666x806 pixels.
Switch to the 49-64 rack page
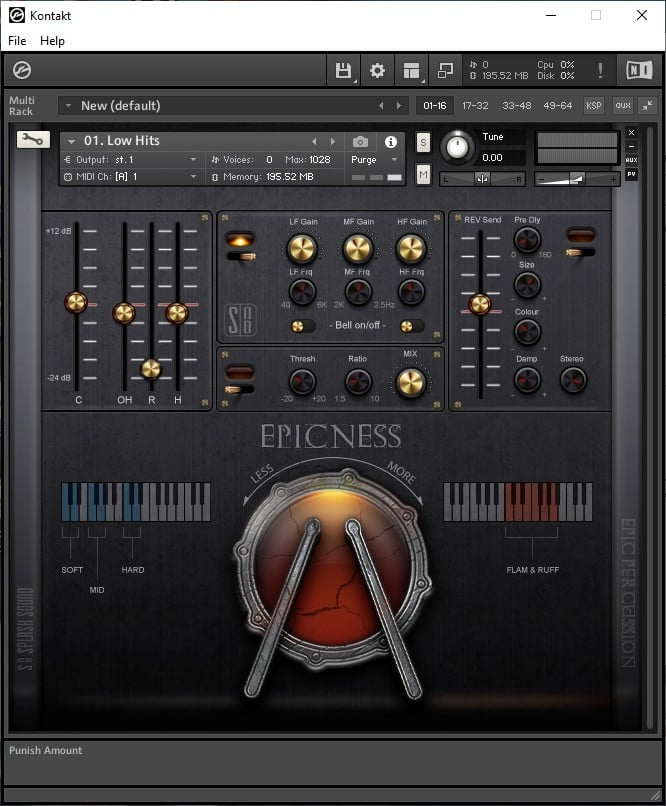tap(558, 105)
